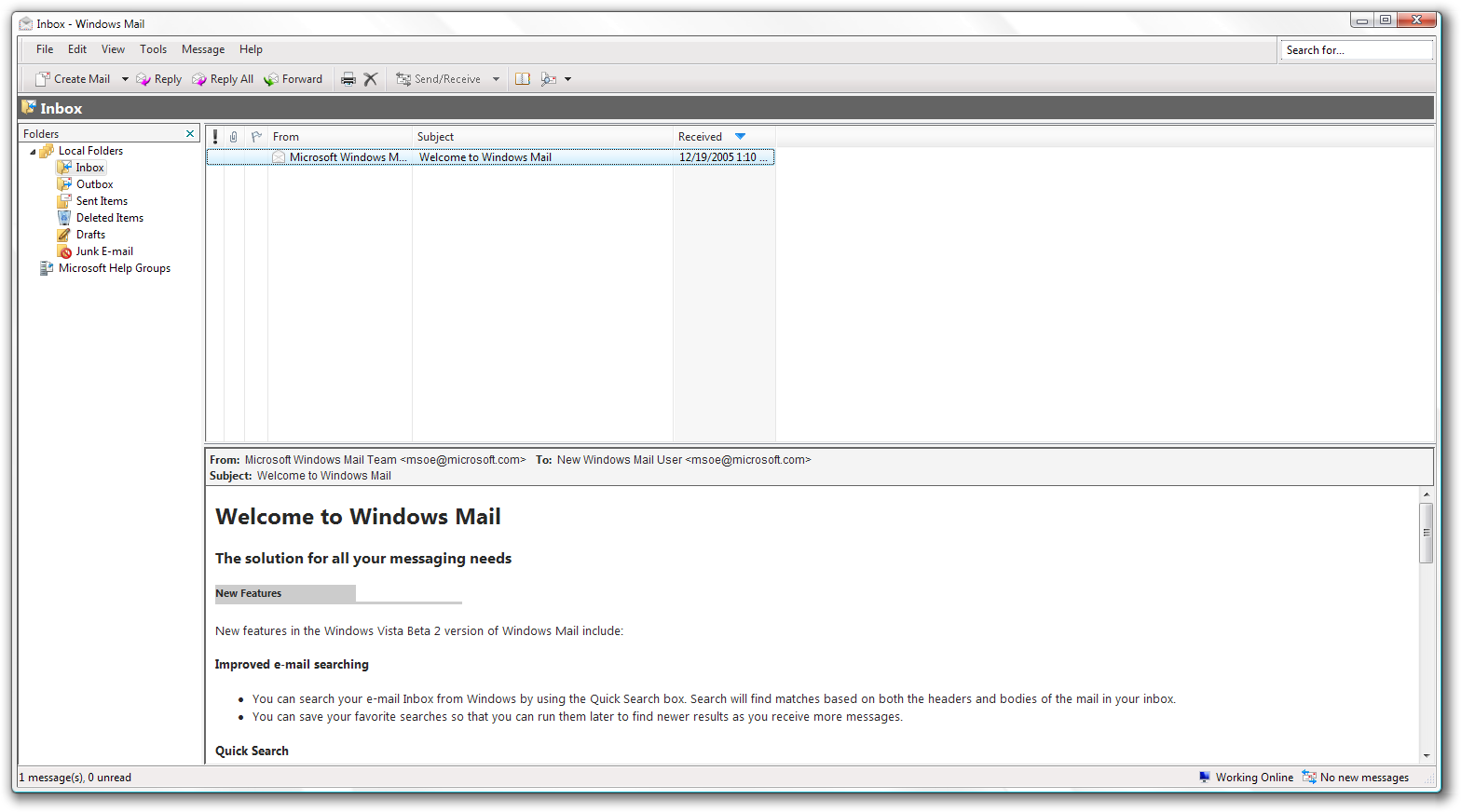
Task: Click the No new messages status icon
Action: point(1309,778)
